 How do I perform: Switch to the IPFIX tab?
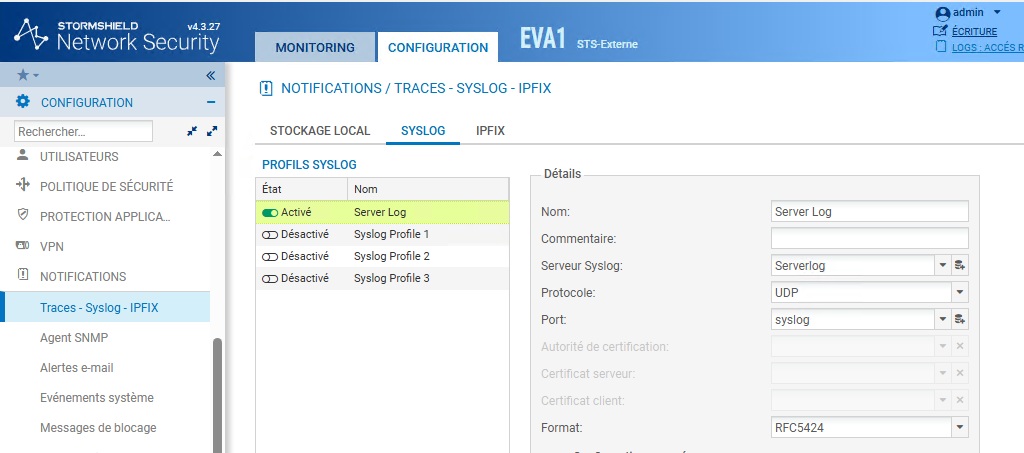pos(490,131)
